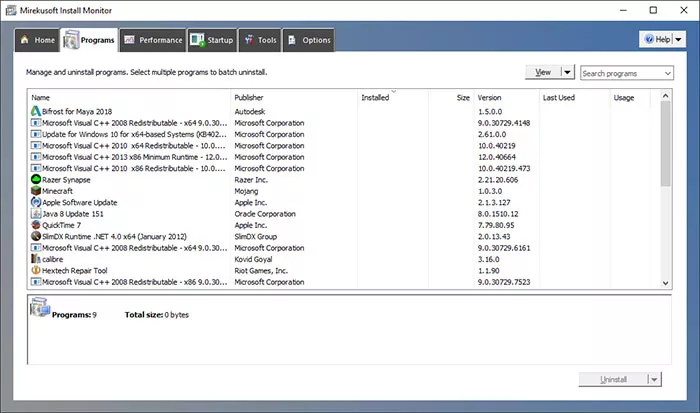Select the Minecraft program name

(x=57, y=191)
